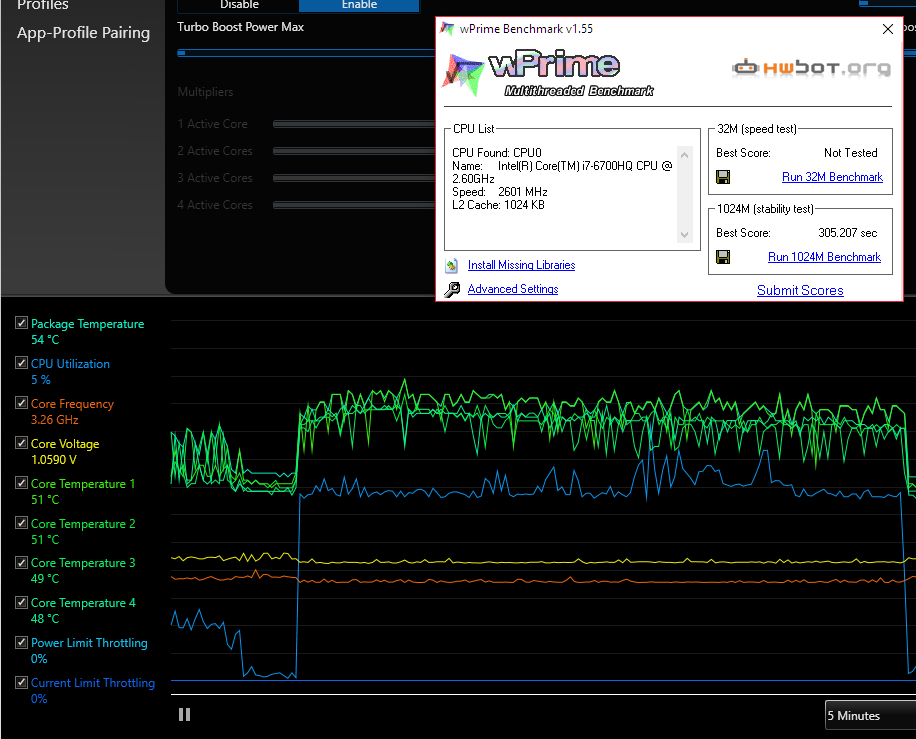Screen dimensions: 916x739
Task: Toggle Core Frequency checkbox
Action: pyautogui.click(x=22, y=403)
